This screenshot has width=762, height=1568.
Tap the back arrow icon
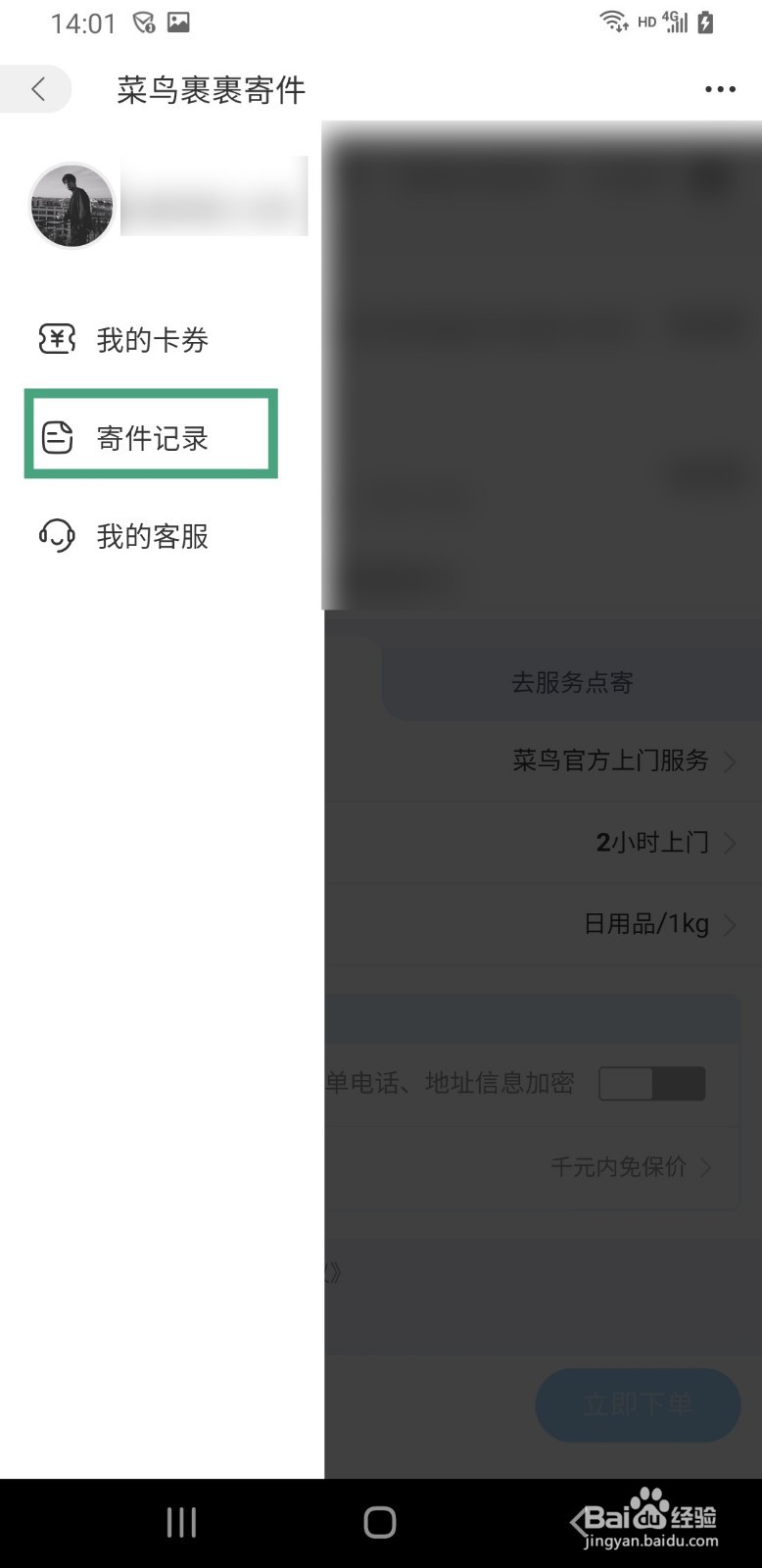pos(38,89)
